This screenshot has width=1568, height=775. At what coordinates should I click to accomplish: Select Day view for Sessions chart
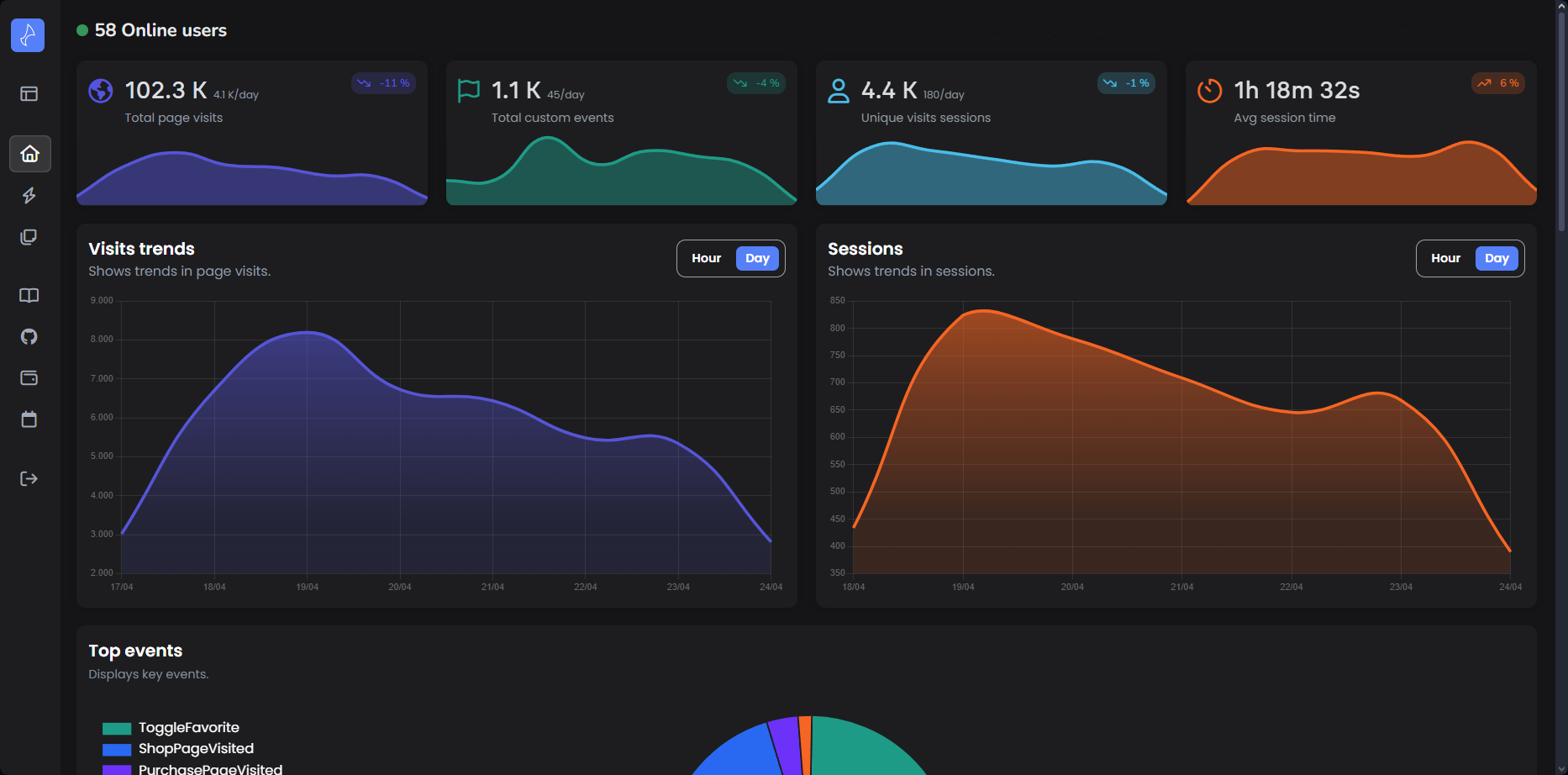click(x=1497, y=259)
